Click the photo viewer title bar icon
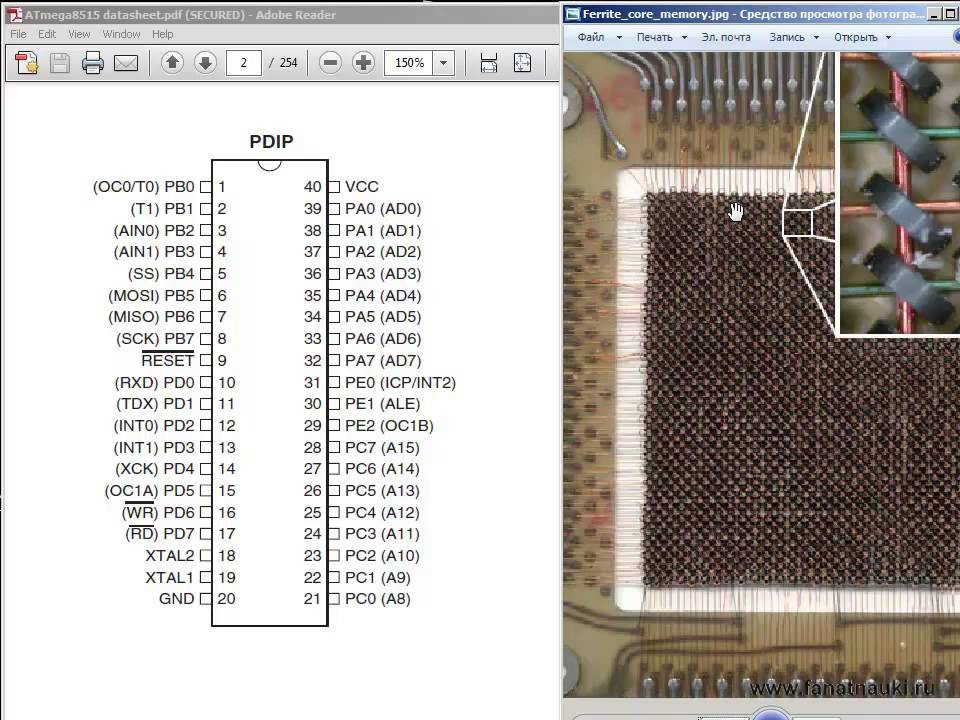 [x=572, y=14]
